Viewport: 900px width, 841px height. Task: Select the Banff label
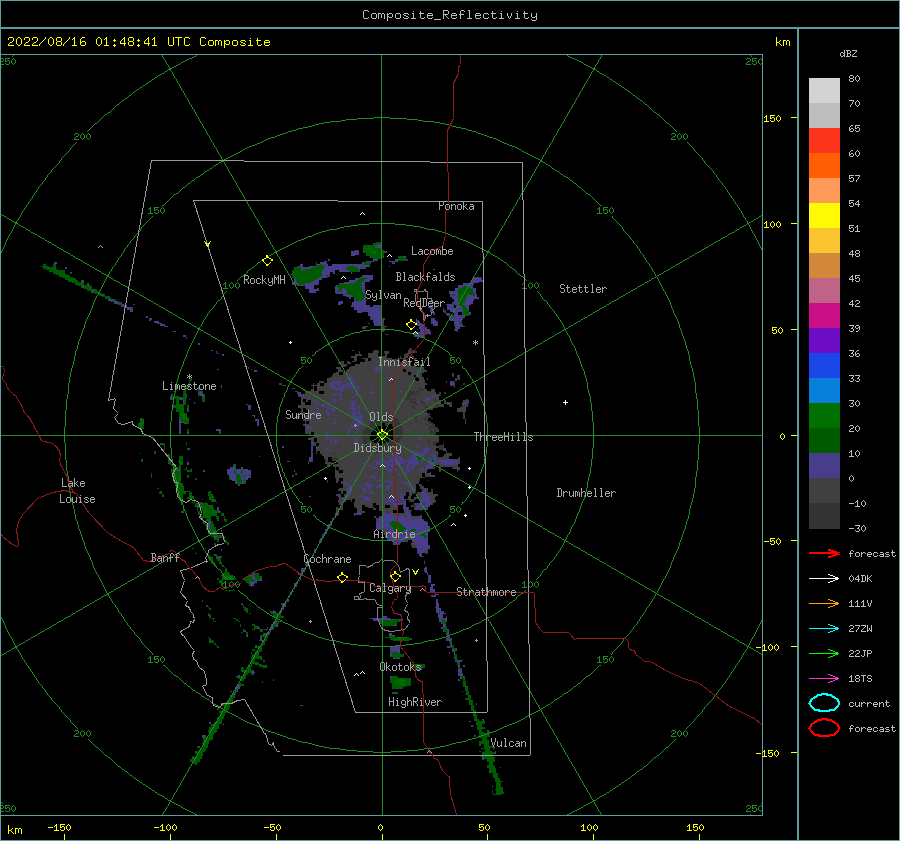pyautogui.click(x=165, y=557)
